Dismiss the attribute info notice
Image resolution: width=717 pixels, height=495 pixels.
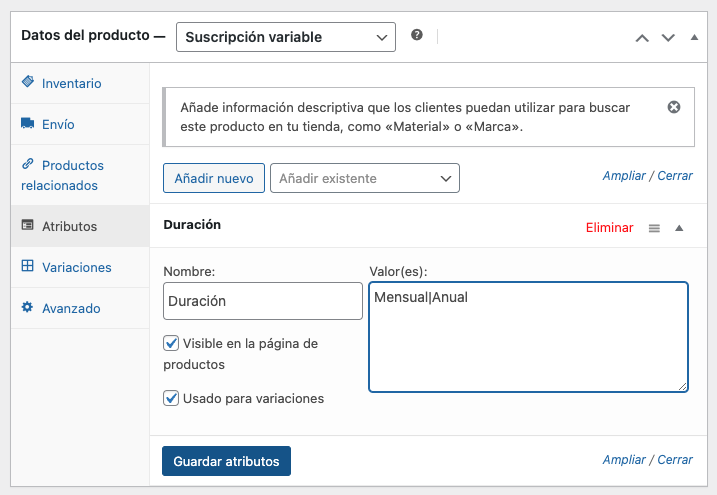[674, 107]
